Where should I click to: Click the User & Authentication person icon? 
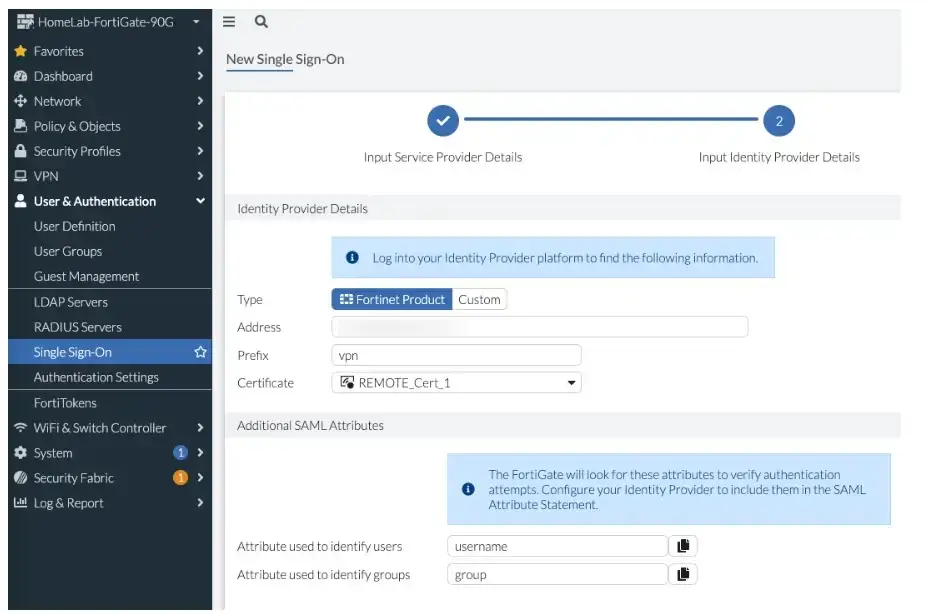(20, 201)
